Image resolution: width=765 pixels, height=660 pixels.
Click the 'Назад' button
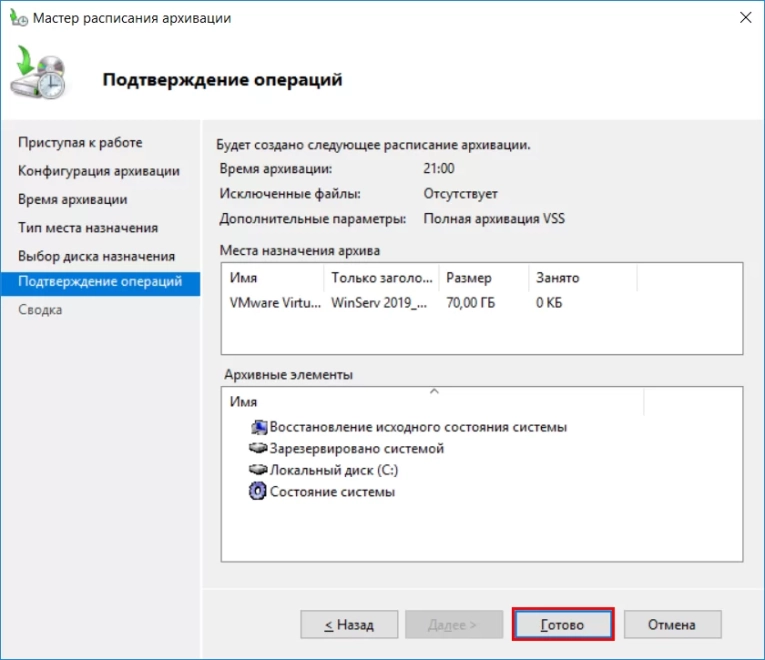point(349,625)
